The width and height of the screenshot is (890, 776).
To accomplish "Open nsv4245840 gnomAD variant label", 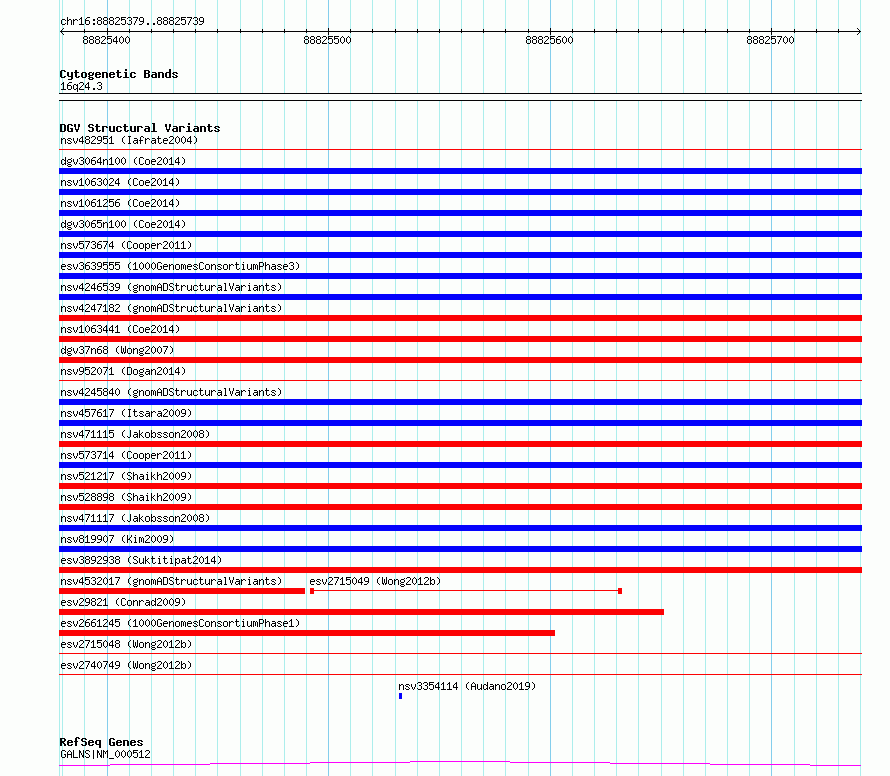I will [171, 392].
